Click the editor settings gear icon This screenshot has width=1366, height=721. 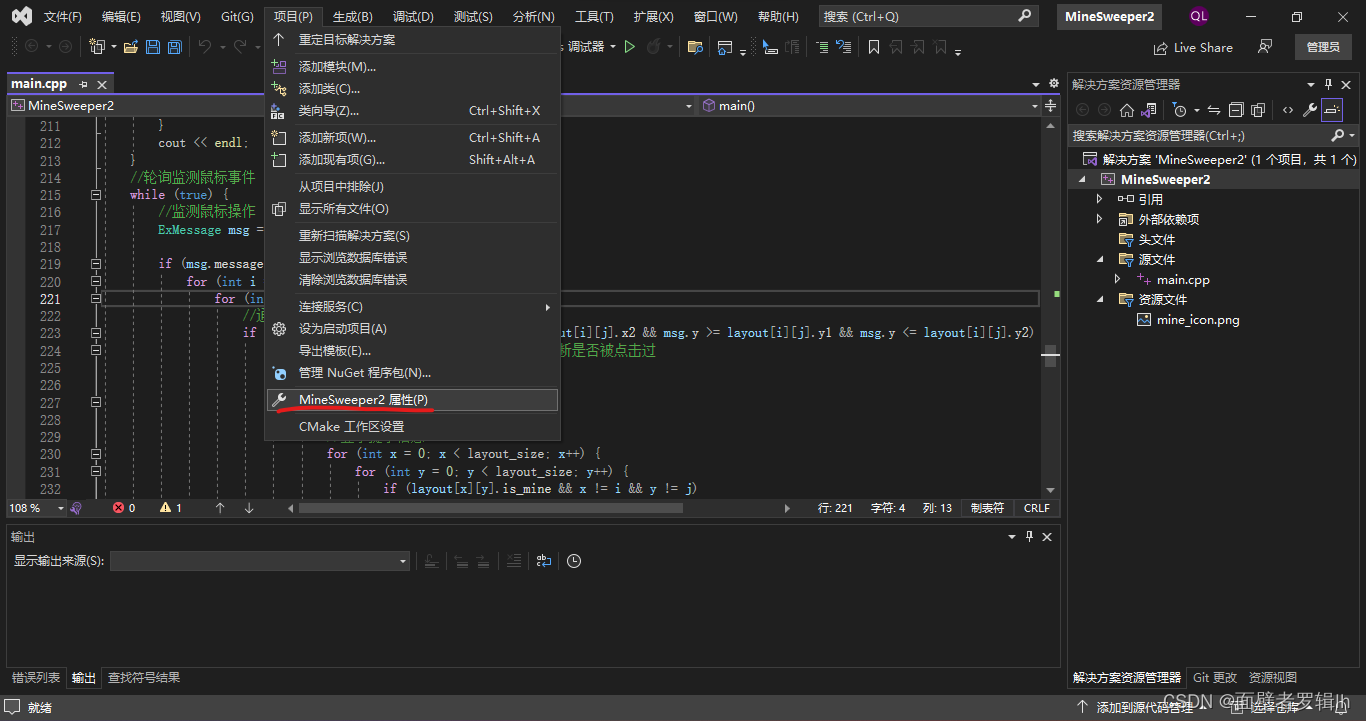pos(1053,84)
